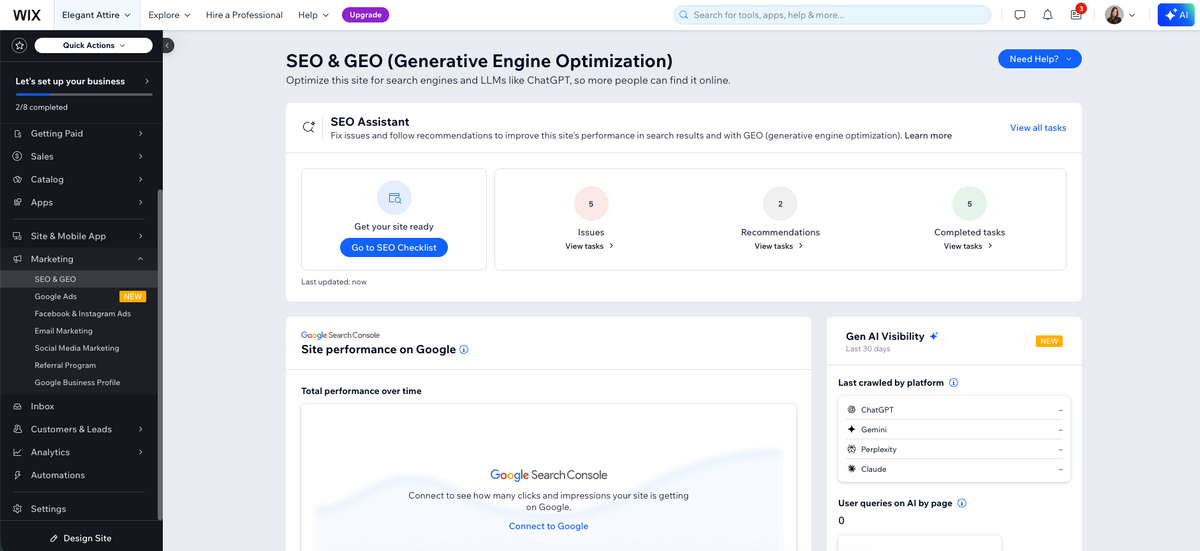View tasks under Issues
The height and width of the screenshot is (551, 1200).
[x=590, y=246]
